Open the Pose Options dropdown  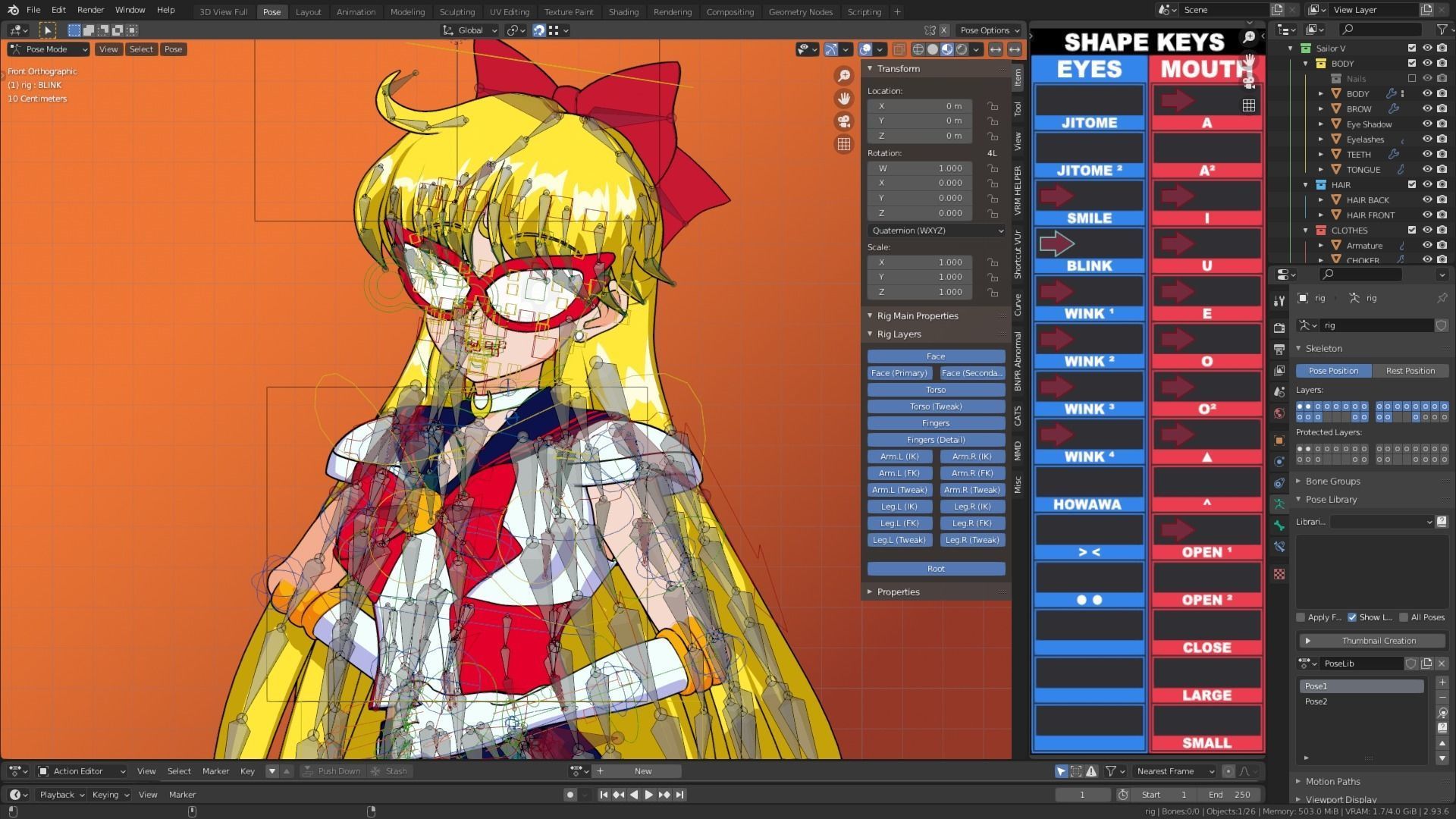click(990, 30)
